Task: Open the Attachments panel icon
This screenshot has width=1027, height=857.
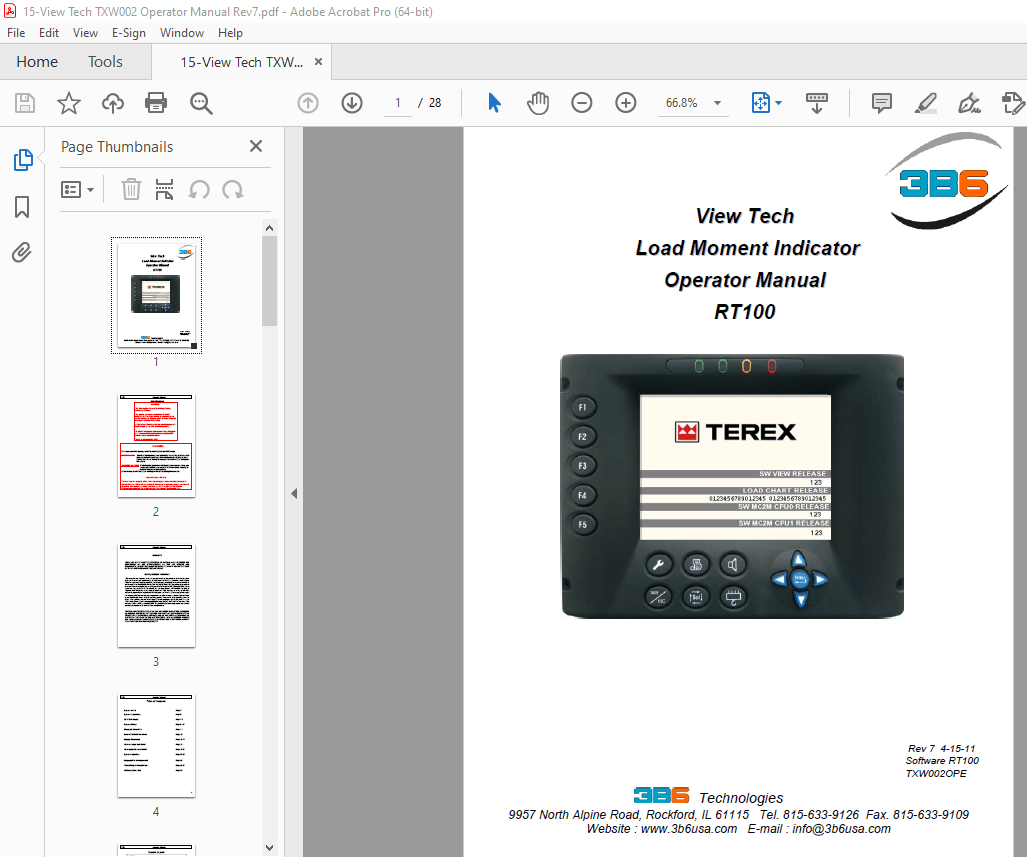Action: 22,252
